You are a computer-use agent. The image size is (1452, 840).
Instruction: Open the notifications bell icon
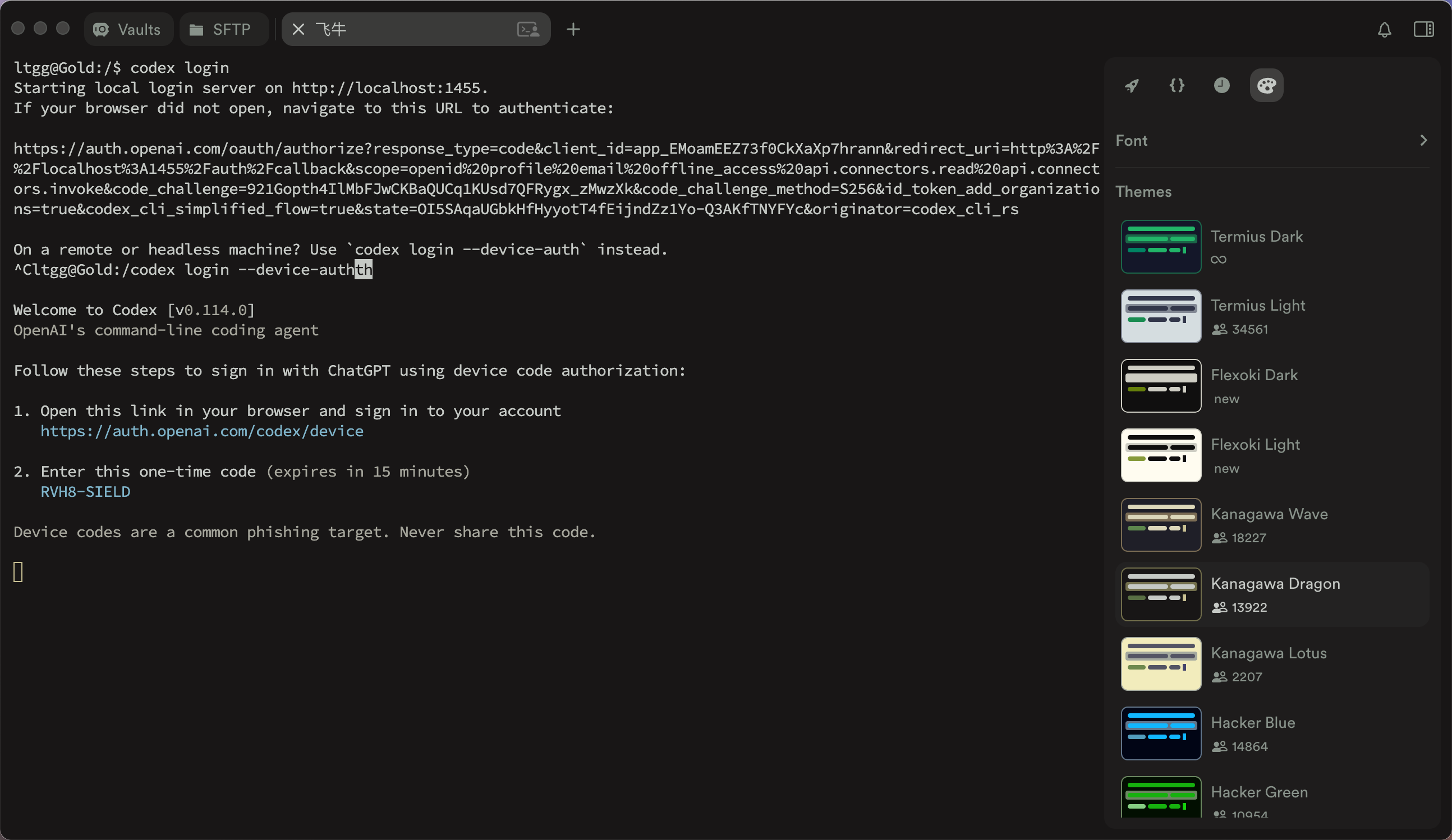[1384, 29]
